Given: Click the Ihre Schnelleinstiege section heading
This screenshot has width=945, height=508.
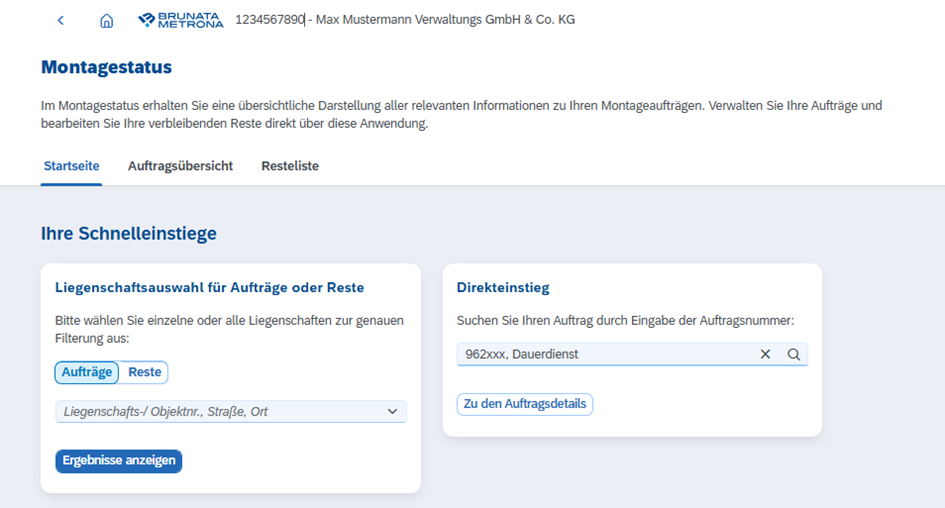Looking at the screenshot, I should click(128, 233).
